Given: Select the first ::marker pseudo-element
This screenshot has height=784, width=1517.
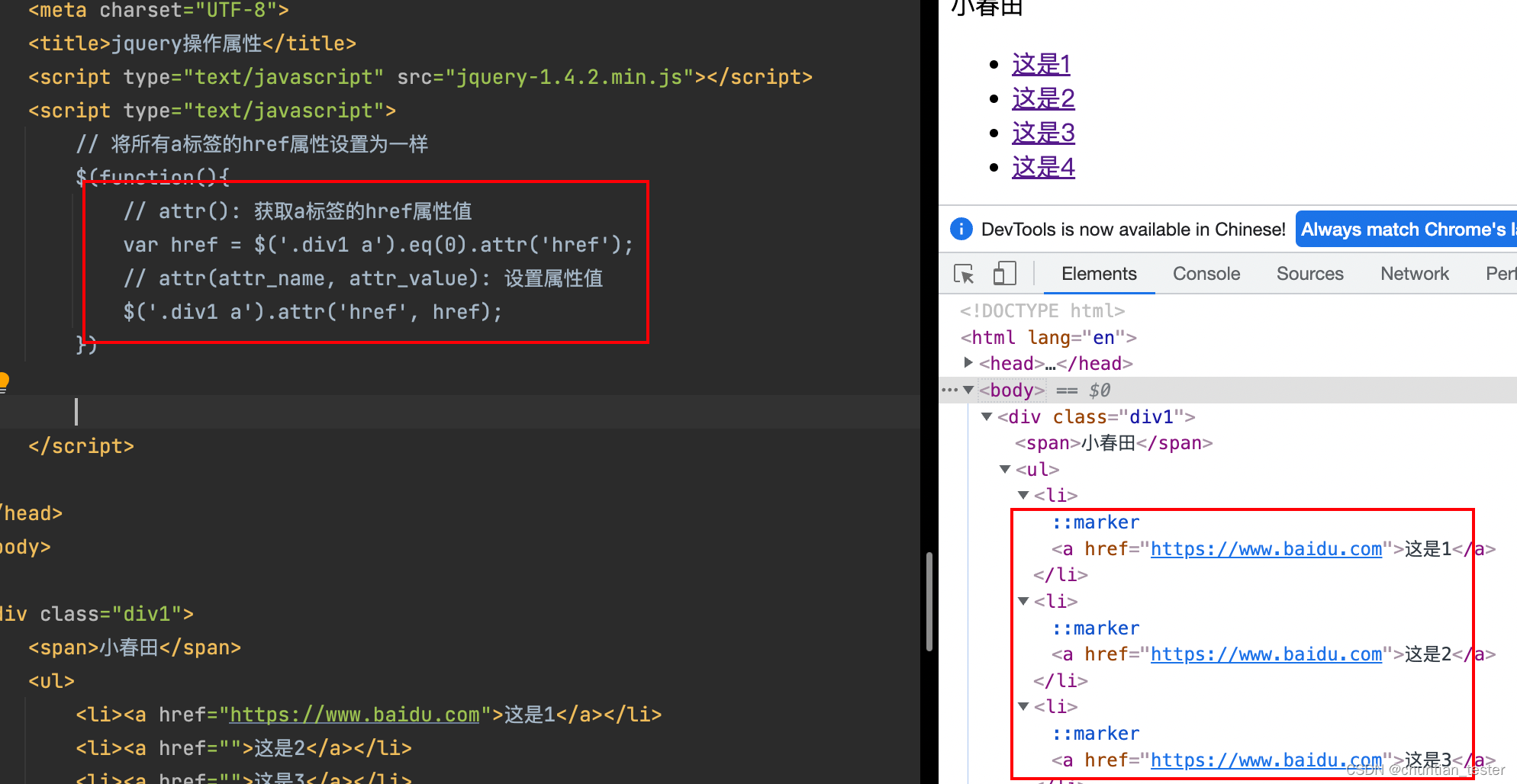Looking at the screenshot, I should click(1096, 522).
